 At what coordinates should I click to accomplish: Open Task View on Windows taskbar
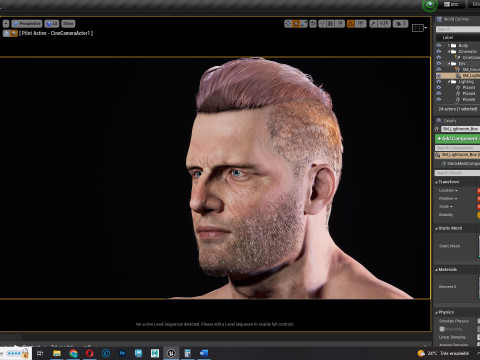point(40,353)
